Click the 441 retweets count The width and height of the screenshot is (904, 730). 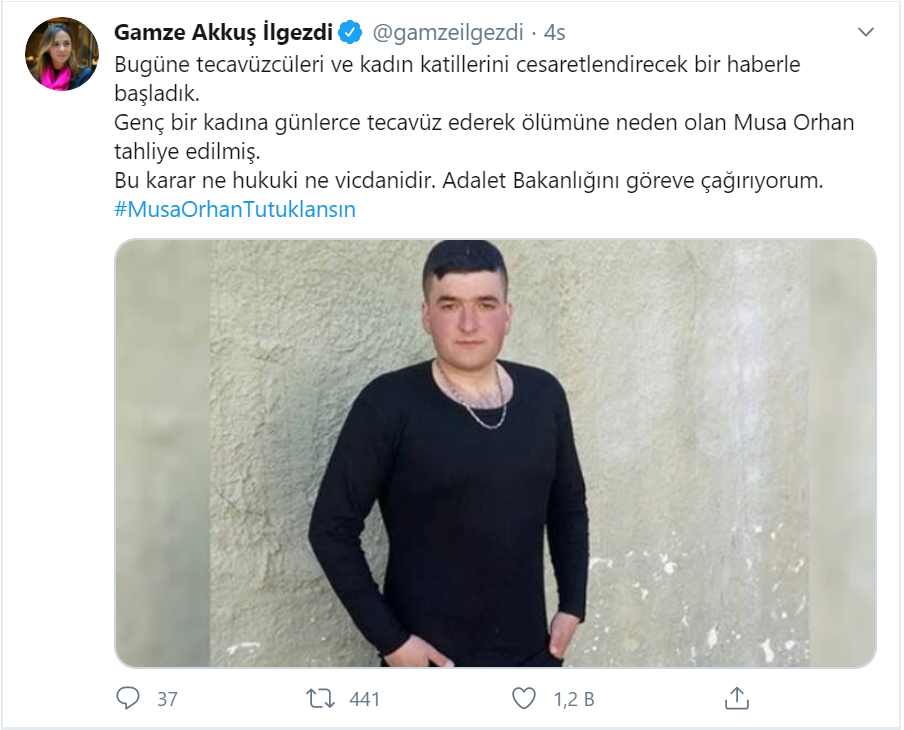364,699
